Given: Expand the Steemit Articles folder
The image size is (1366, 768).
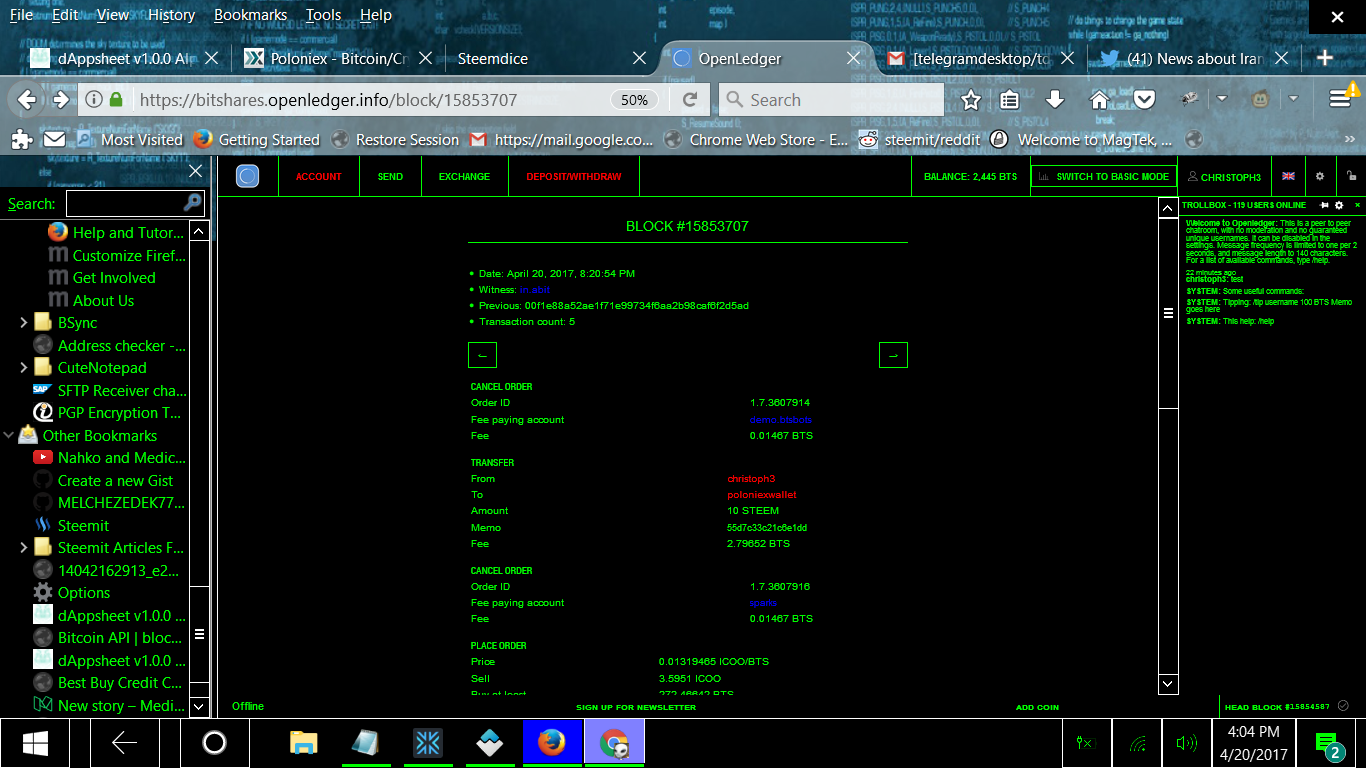Looking at the screenshot, I should tap(23, 548).
